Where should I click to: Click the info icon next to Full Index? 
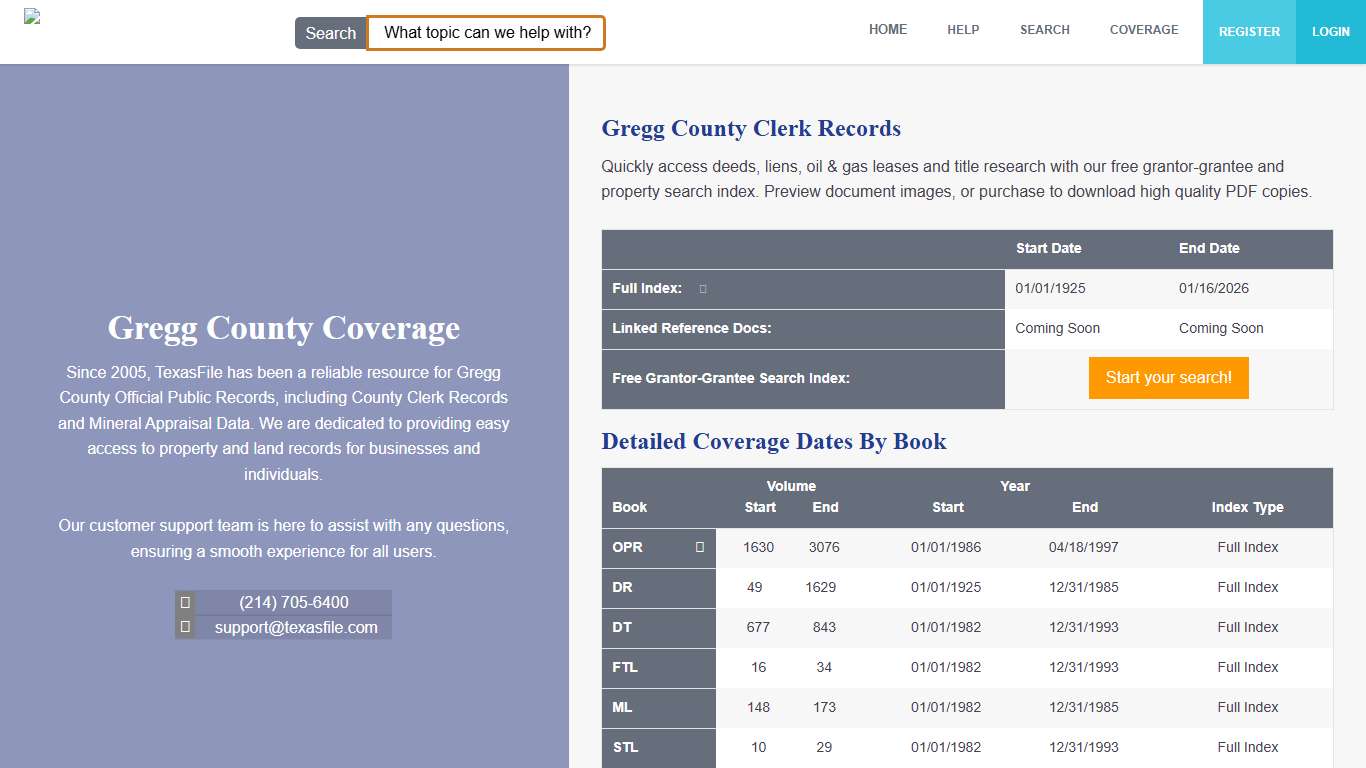tap(702, 288)
